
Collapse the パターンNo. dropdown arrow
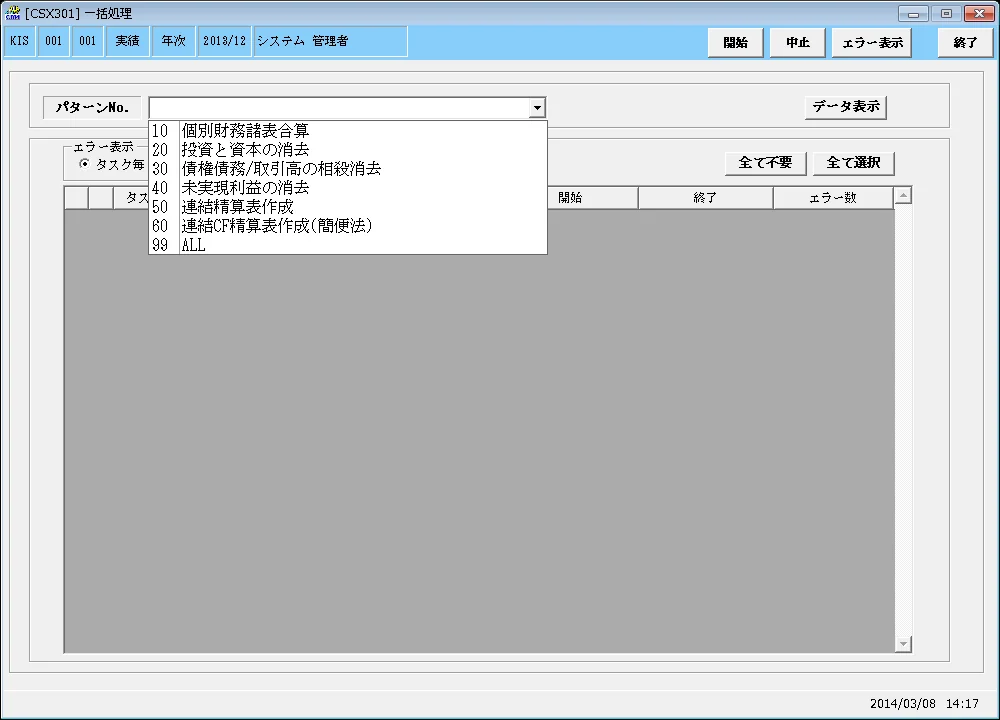pyautogui.click(x=537, y=108)
